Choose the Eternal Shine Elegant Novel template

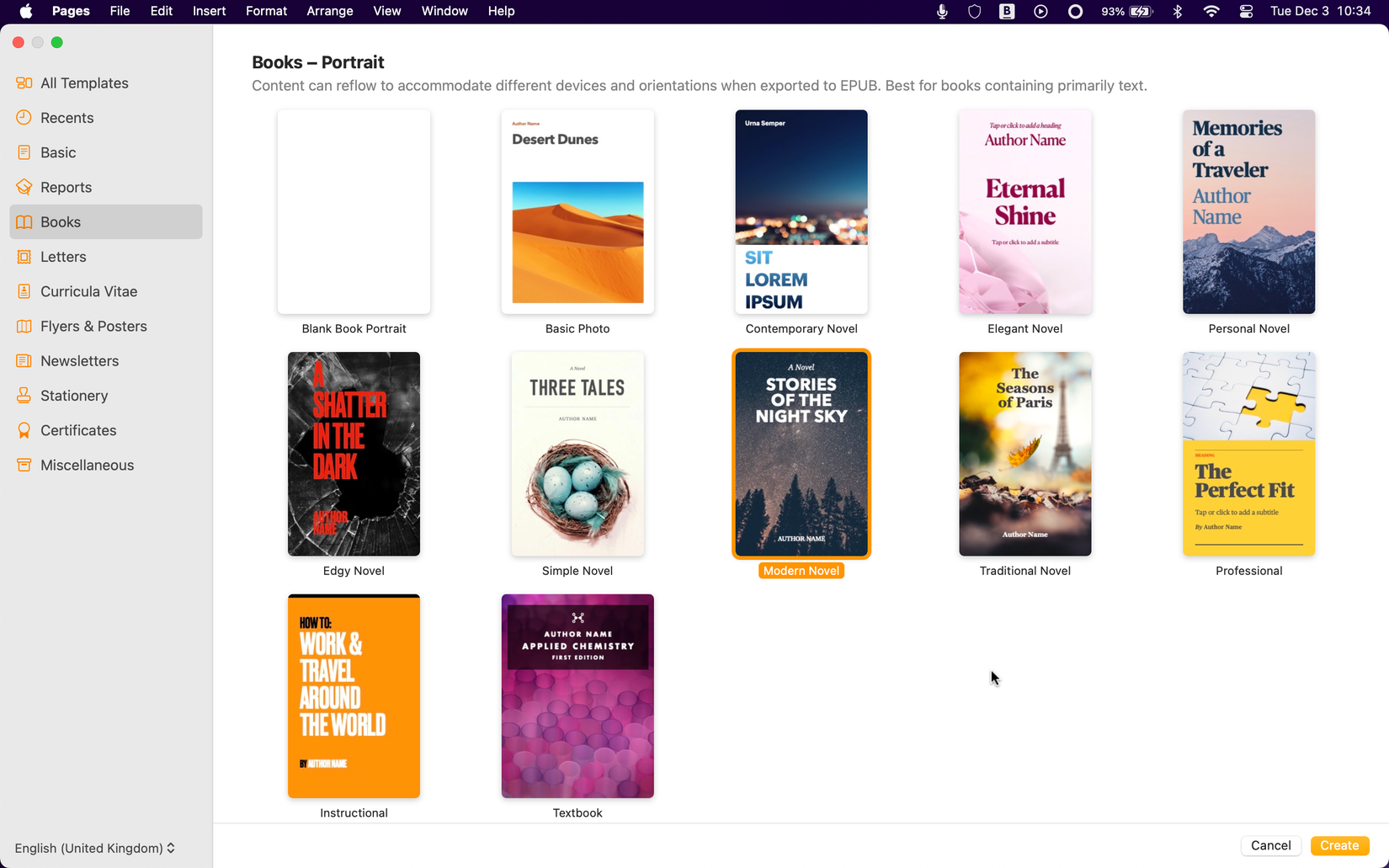pyautogui.click(x=1024, y=211)
